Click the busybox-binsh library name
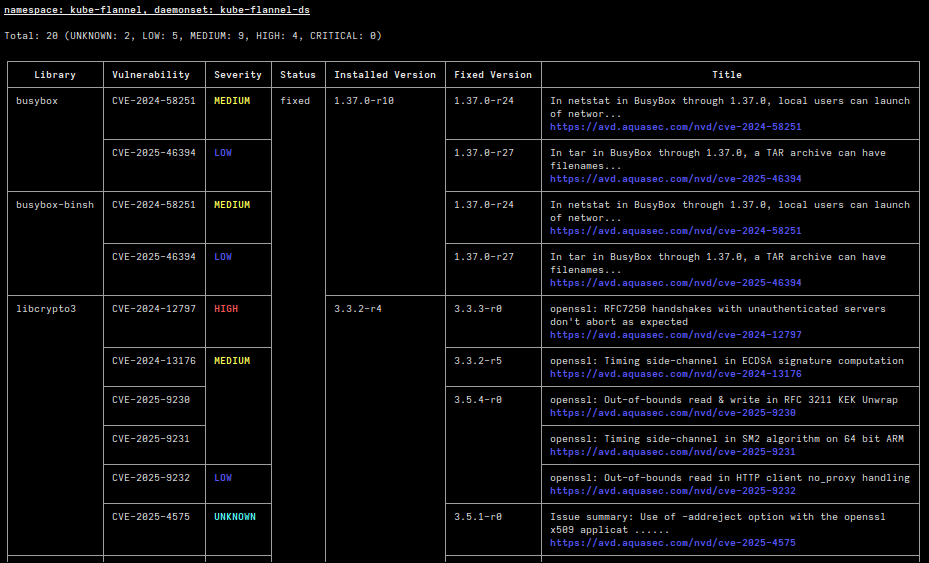Screen dimensions: 929x563 tap(55, 205)
